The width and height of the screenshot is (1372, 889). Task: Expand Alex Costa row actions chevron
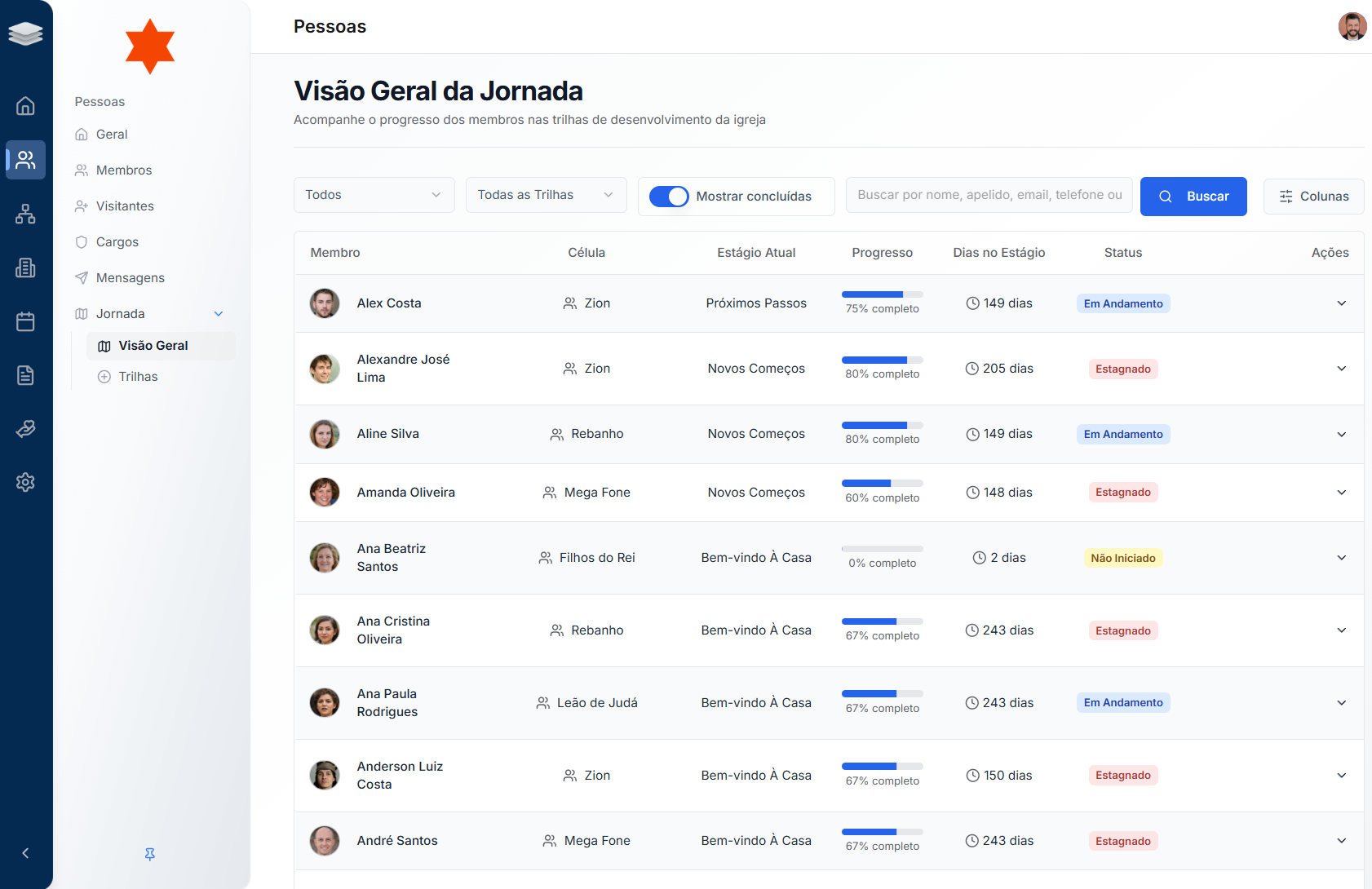point(1341,303)
